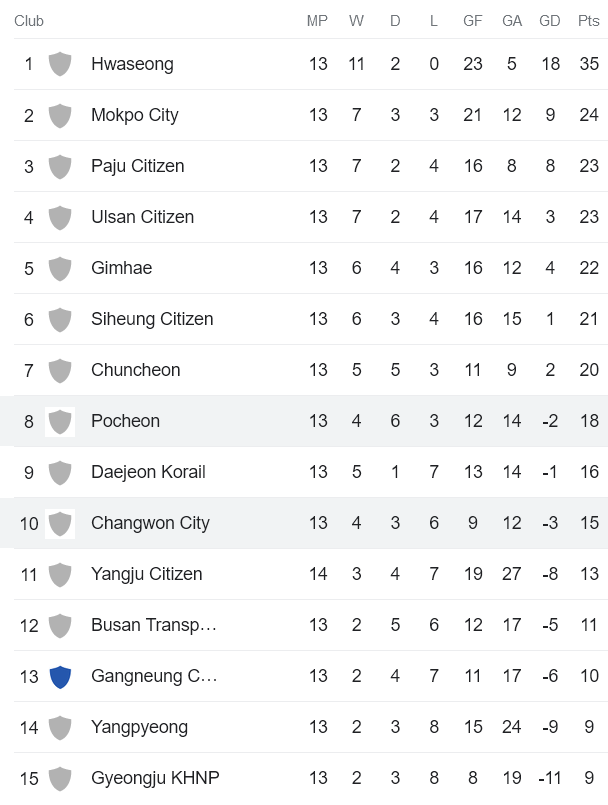The image size is (608, 805).
Task: Click the truncated Busan Transp... team name
Action: [154, 625]
